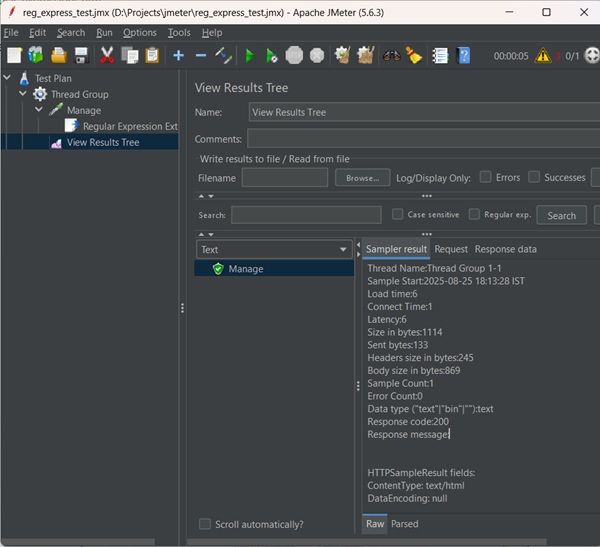Open the Text renderer dropdown
600x547 pixels.
tap(274, 250)
